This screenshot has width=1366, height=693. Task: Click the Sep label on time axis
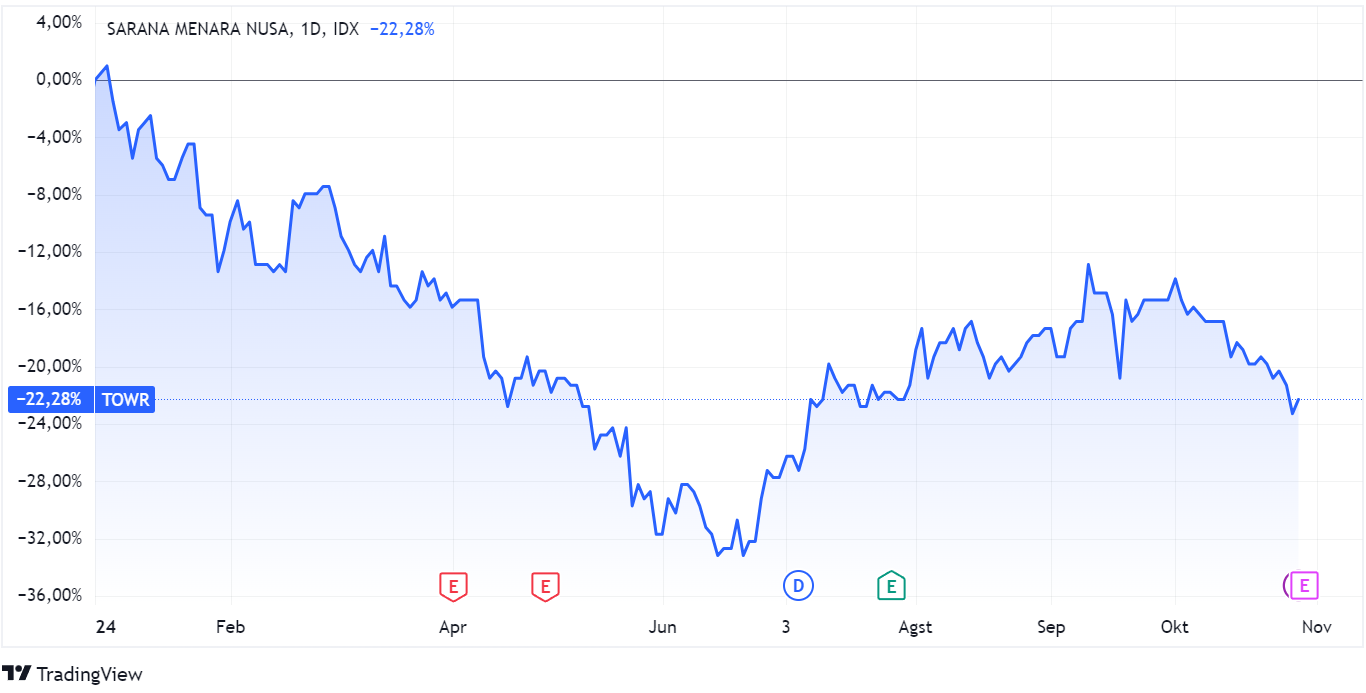coord(1051,627)
